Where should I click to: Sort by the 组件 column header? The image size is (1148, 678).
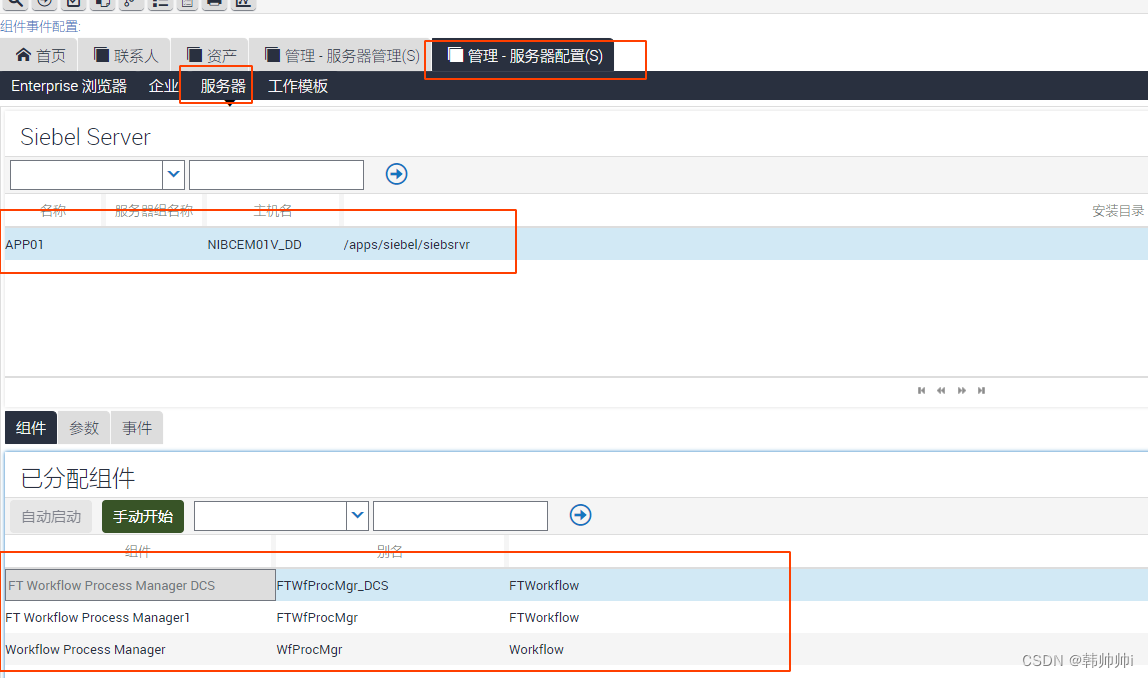[x=138, y=551]
